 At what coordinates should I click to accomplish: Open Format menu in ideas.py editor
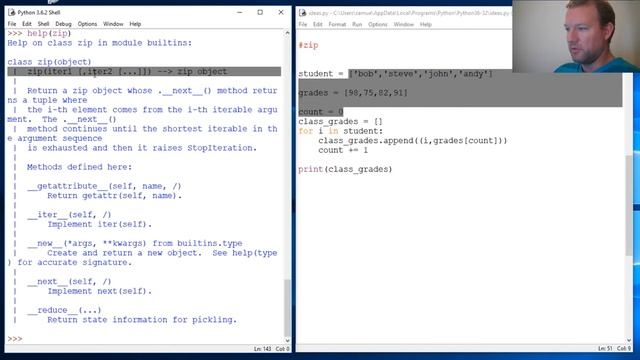(337, 24)
